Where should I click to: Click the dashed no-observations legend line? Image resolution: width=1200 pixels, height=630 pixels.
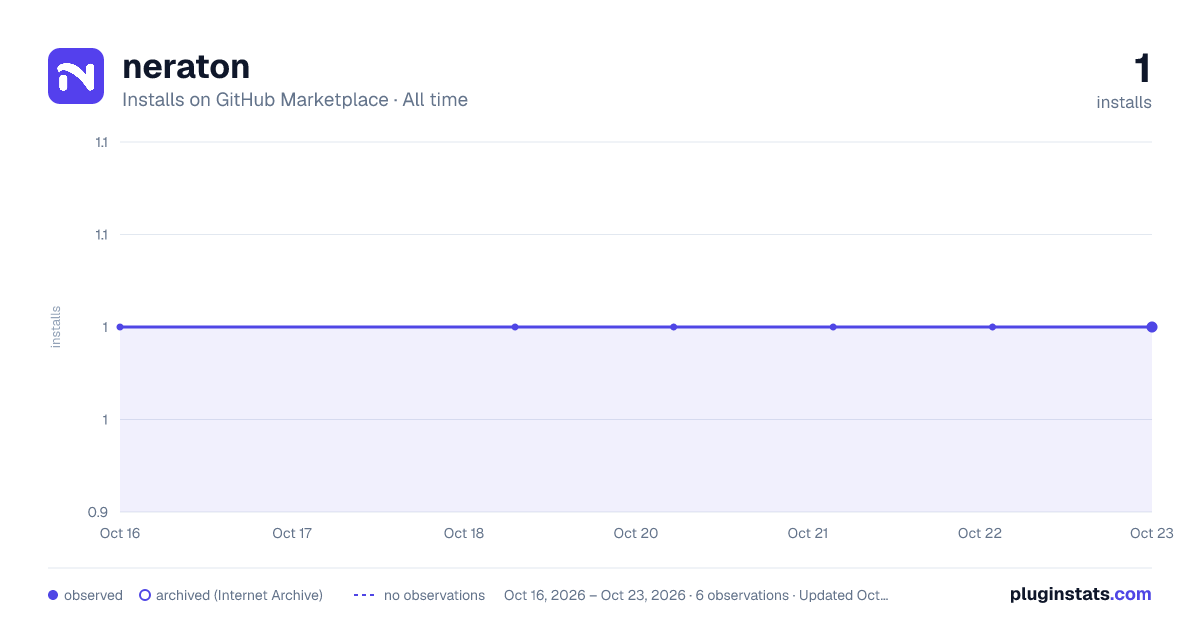pyautogui.click(x=364, y=595)
